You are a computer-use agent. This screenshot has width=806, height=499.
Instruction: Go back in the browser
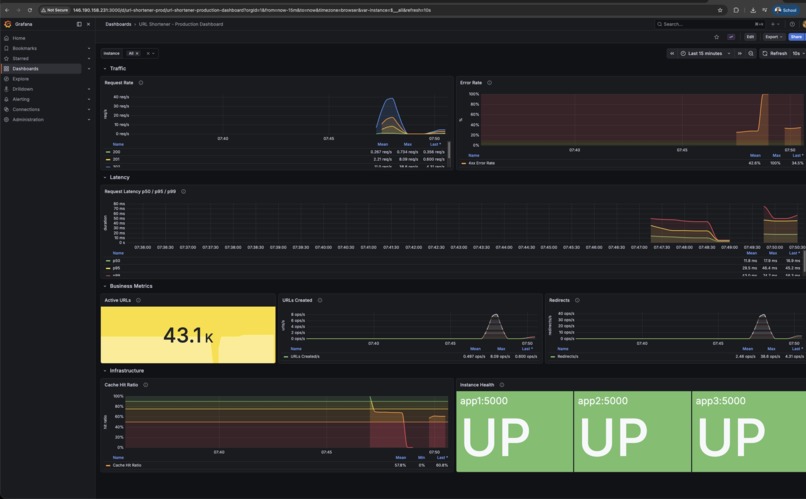pyautogui.click(x=7, y=10)
